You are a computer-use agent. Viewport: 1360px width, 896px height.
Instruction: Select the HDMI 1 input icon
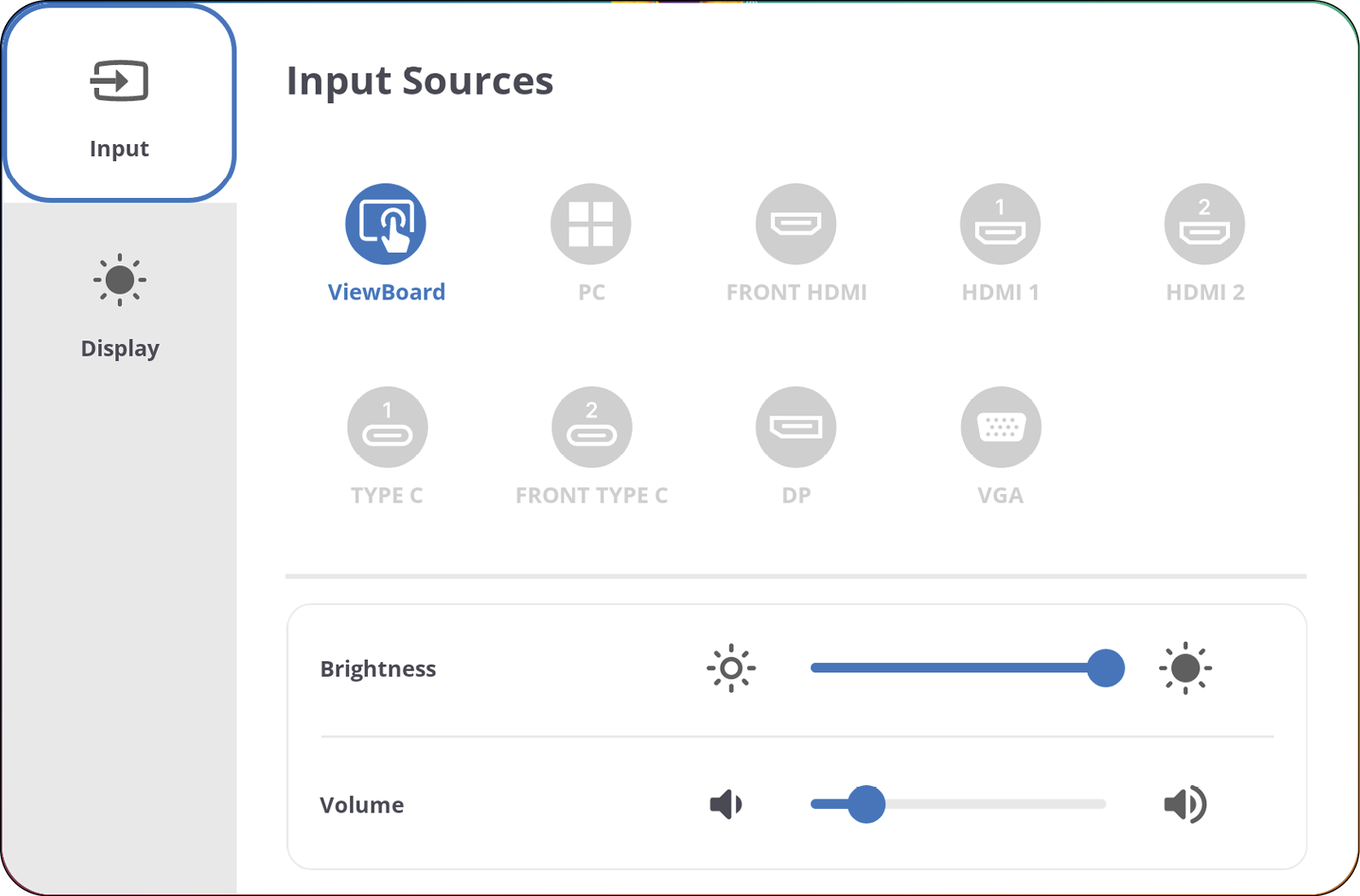coord(1001,224)
